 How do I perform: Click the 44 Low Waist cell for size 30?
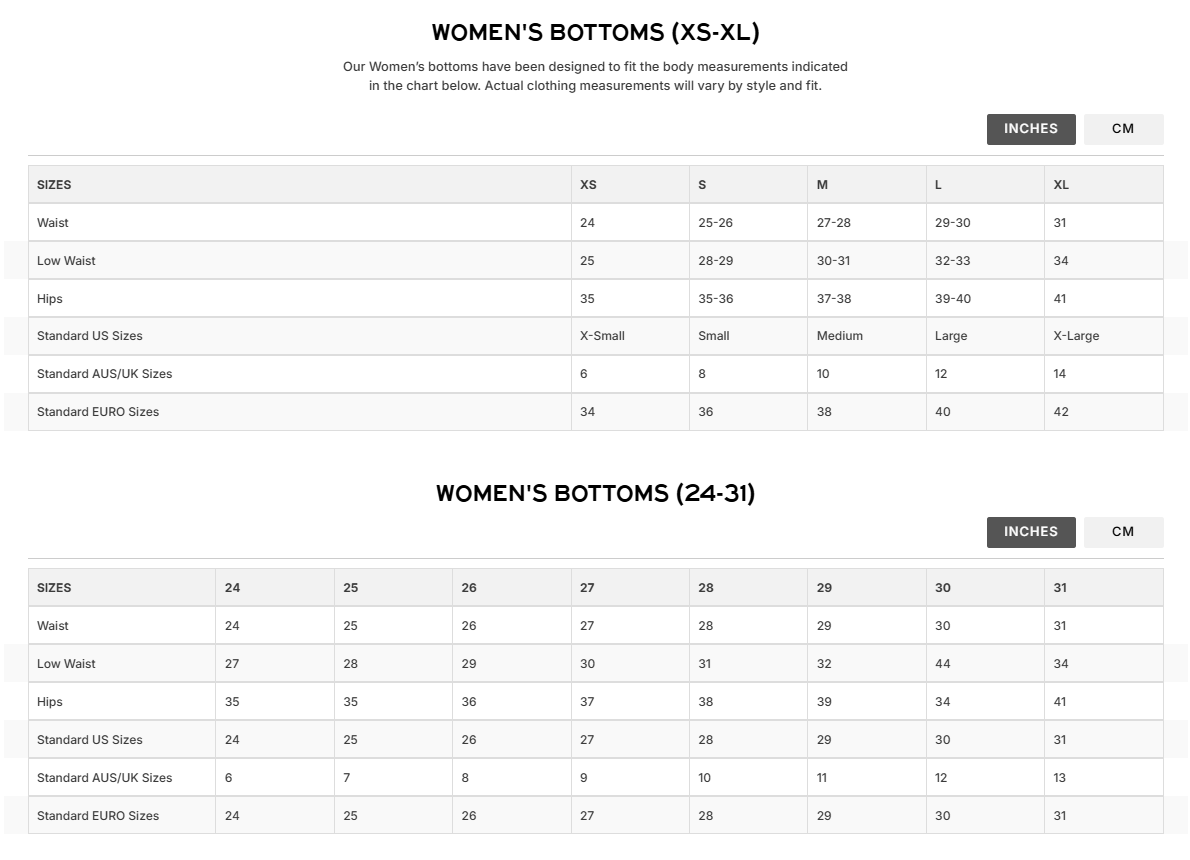tap(943, 663)
